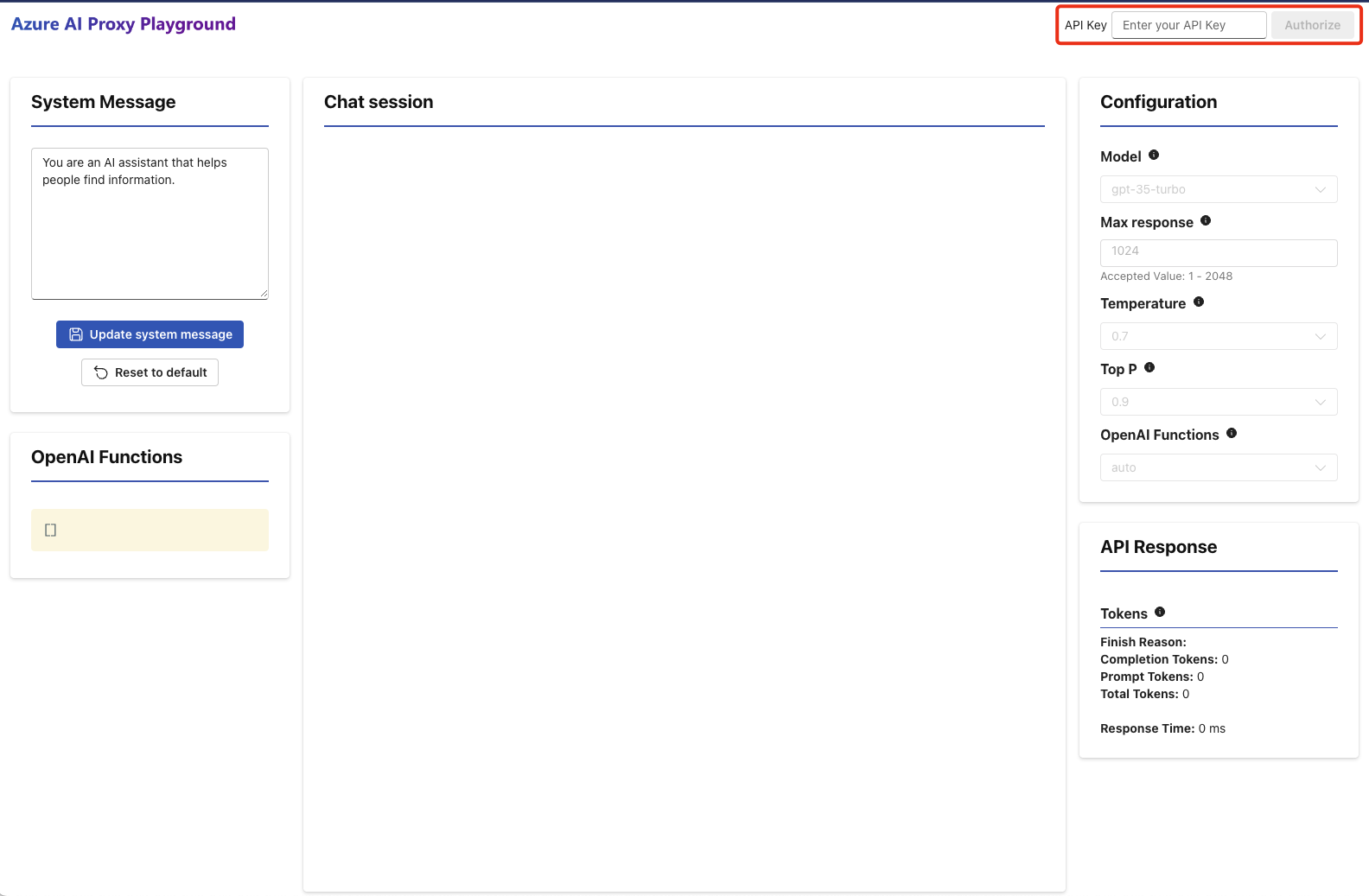Click the OpenAI Functions JSON editor box
The height and width of the screenshot is (896, 1369).
click(150, 530)
